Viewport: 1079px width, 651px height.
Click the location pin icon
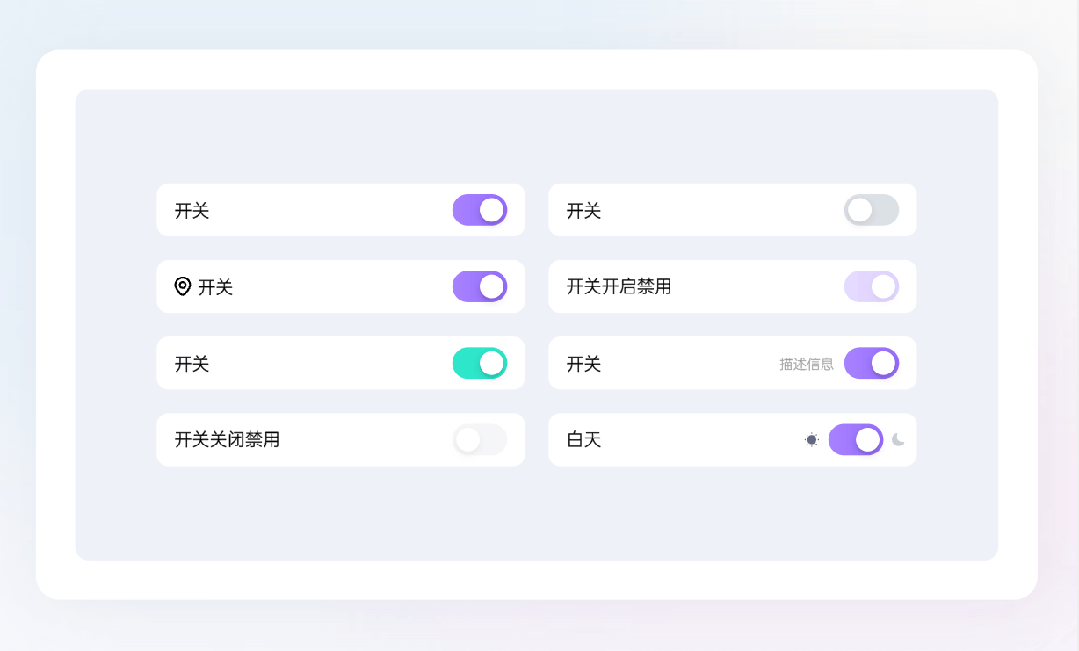[183, 287]
